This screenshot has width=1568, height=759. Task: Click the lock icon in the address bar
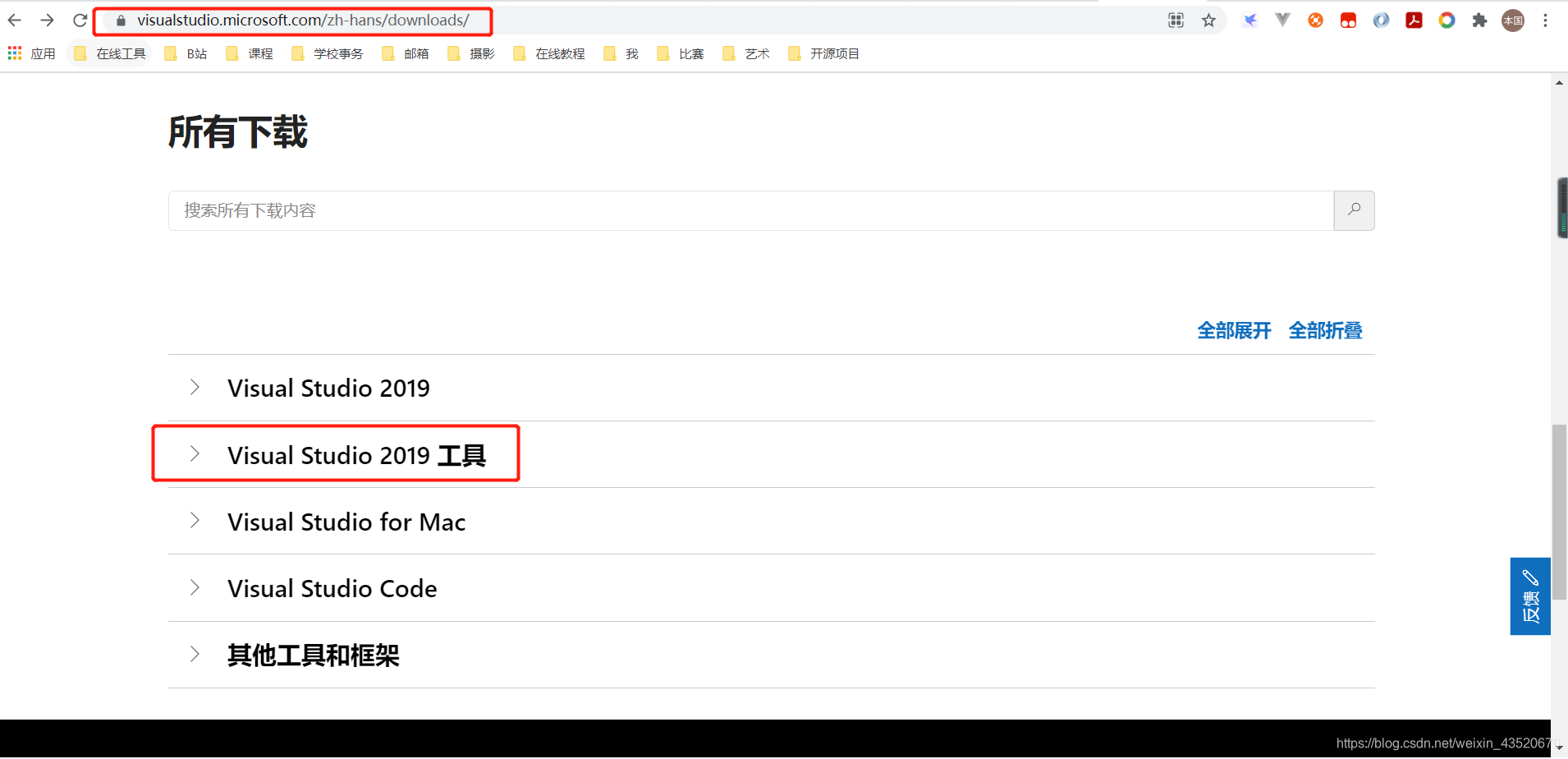[x=121, y=21]
